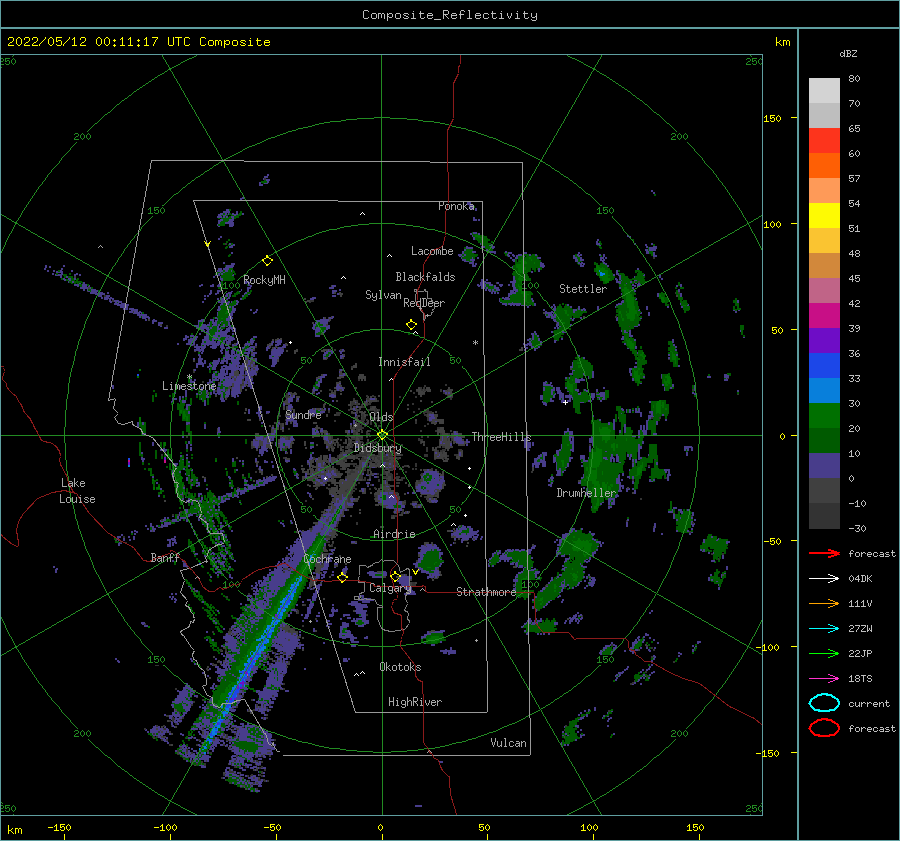
Task: Click the Sylvan label on map
Action: pos(383,295)
